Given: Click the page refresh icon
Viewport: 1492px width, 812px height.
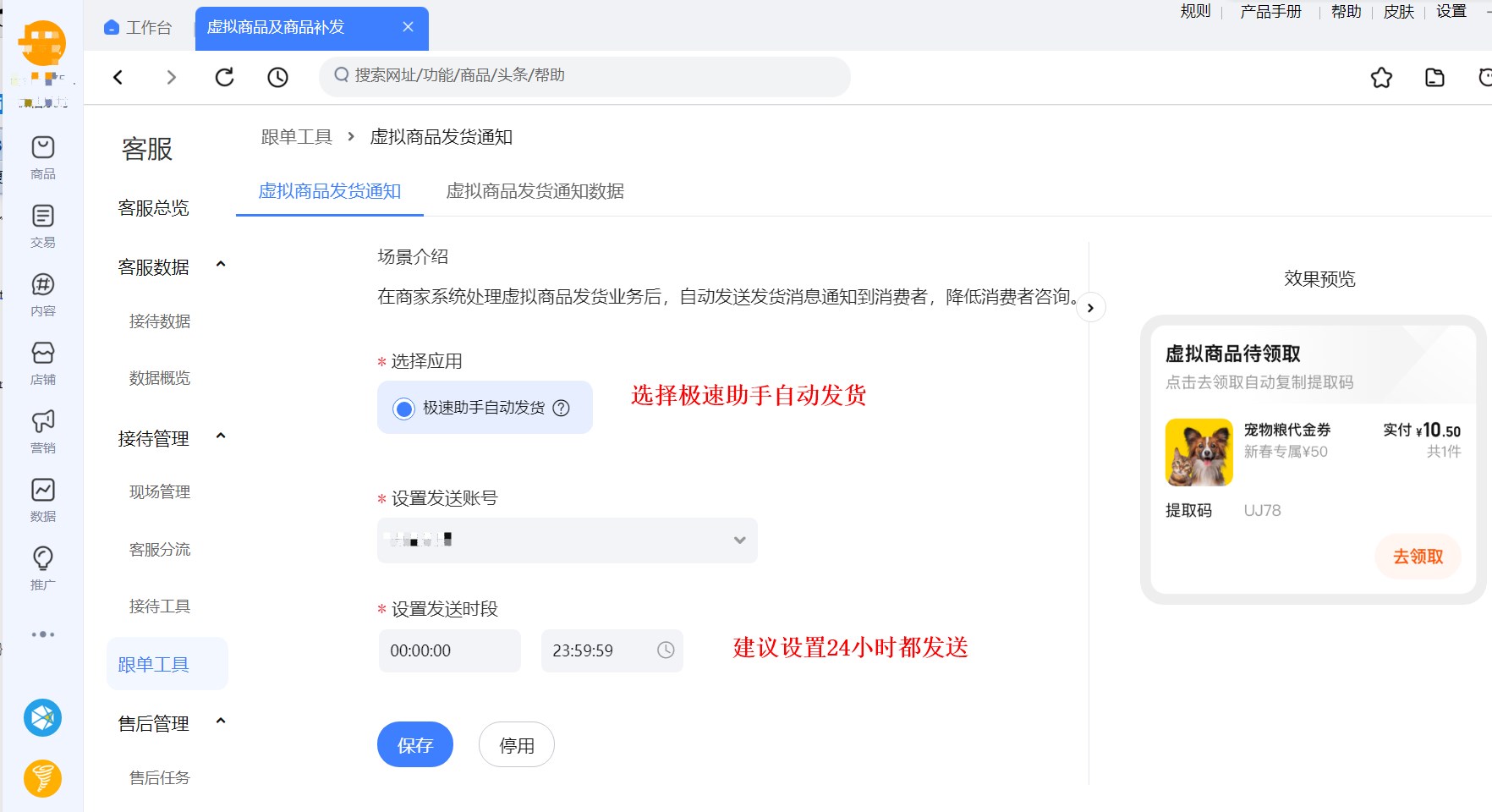Looking at the screenshot, I should [224, 78].
